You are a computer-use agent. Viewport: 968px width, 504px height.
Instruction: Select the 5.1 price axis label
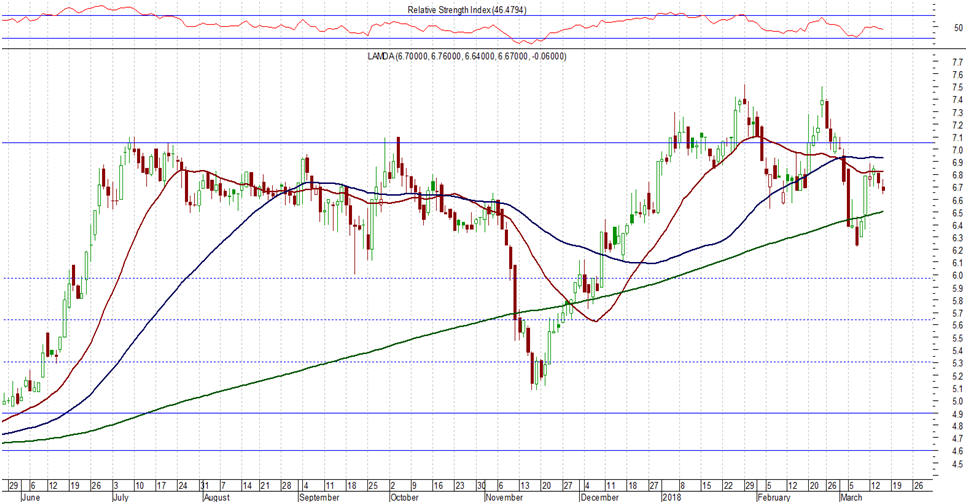(958, 388)
